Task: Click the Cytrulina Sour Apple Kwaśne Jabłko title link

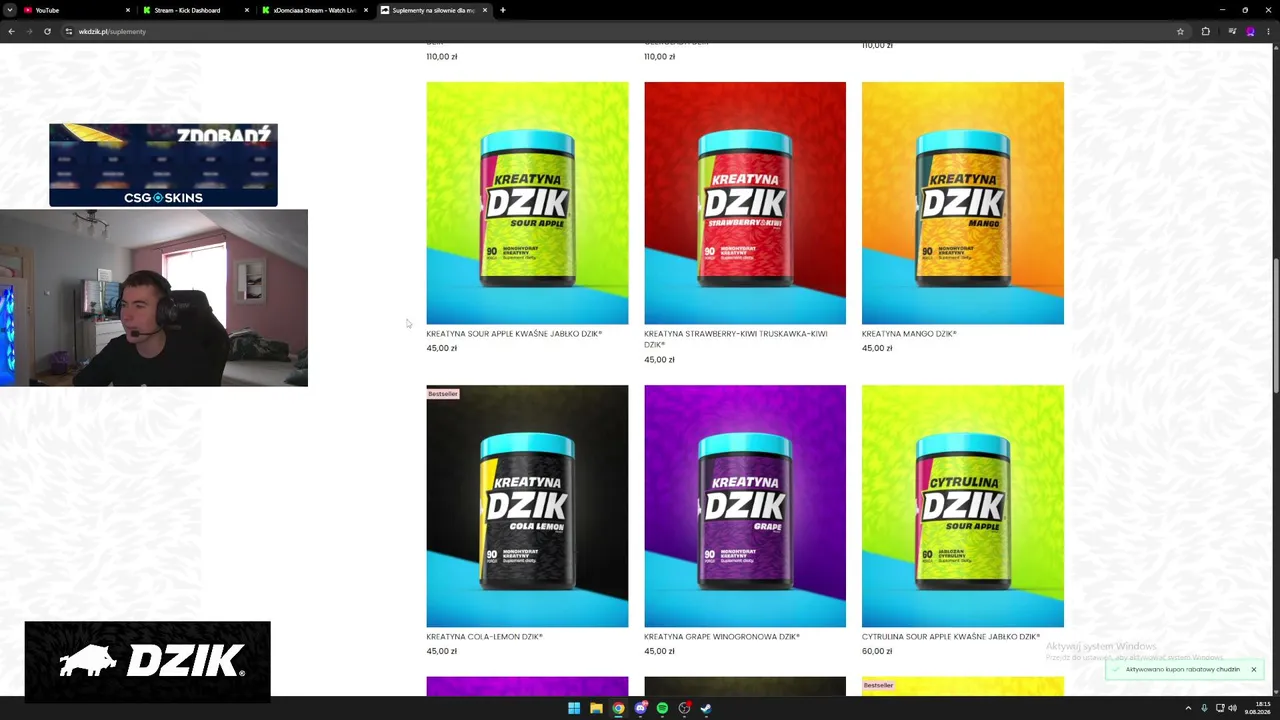Action: click(951, 637)
